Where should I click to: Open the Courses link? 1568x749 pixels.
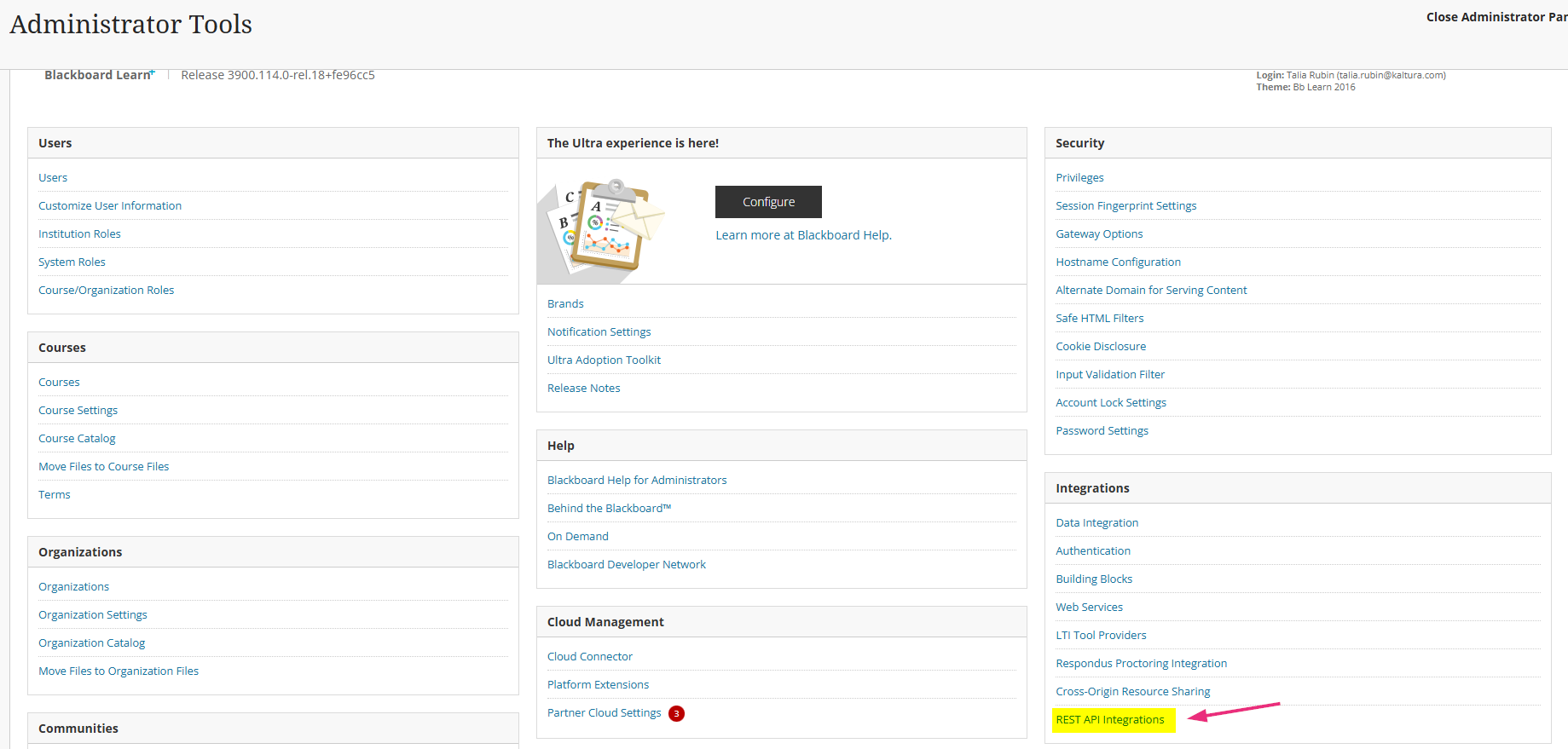coord(59,382)
